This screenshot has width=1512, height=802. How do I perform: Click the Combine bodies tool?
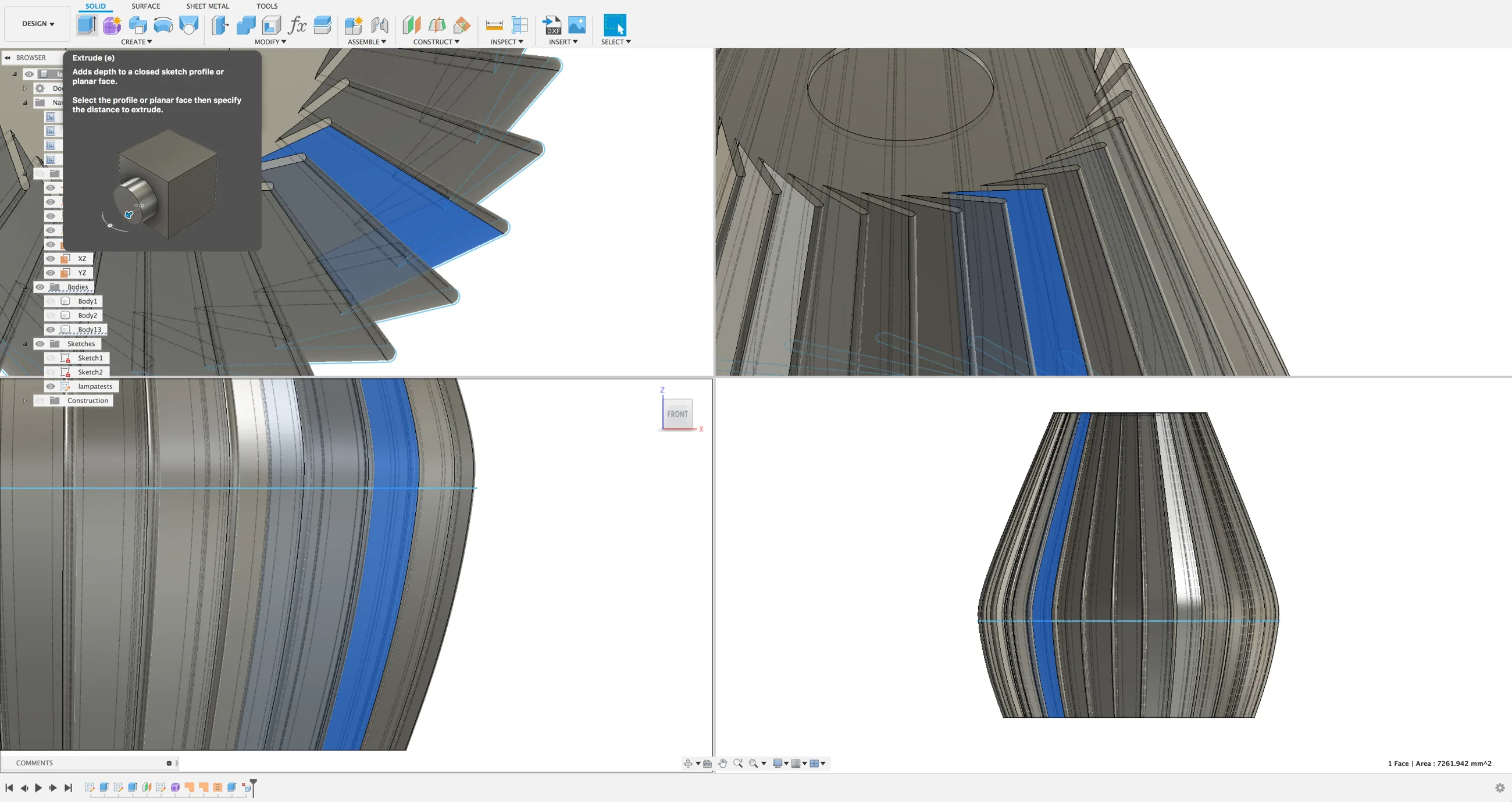246,25
